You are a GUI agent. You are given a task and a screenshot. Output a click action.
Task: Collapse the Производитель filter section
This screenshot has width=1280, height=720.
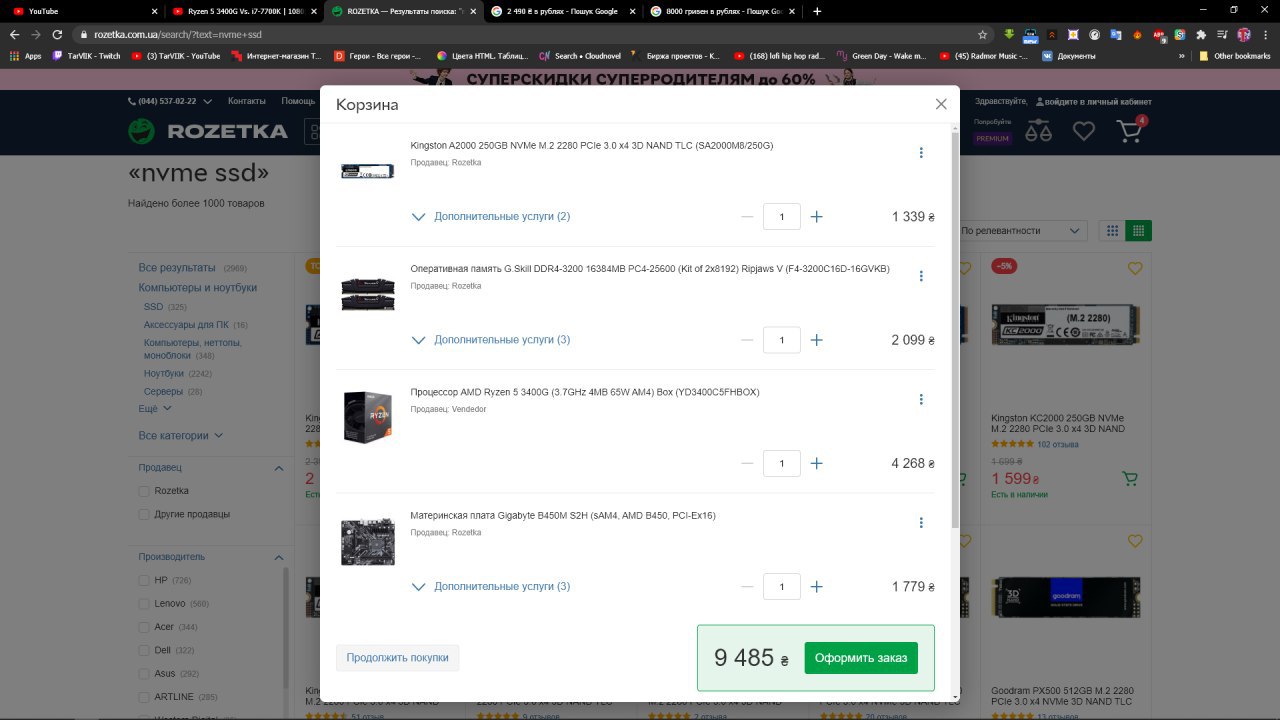[x=278, y=557]
